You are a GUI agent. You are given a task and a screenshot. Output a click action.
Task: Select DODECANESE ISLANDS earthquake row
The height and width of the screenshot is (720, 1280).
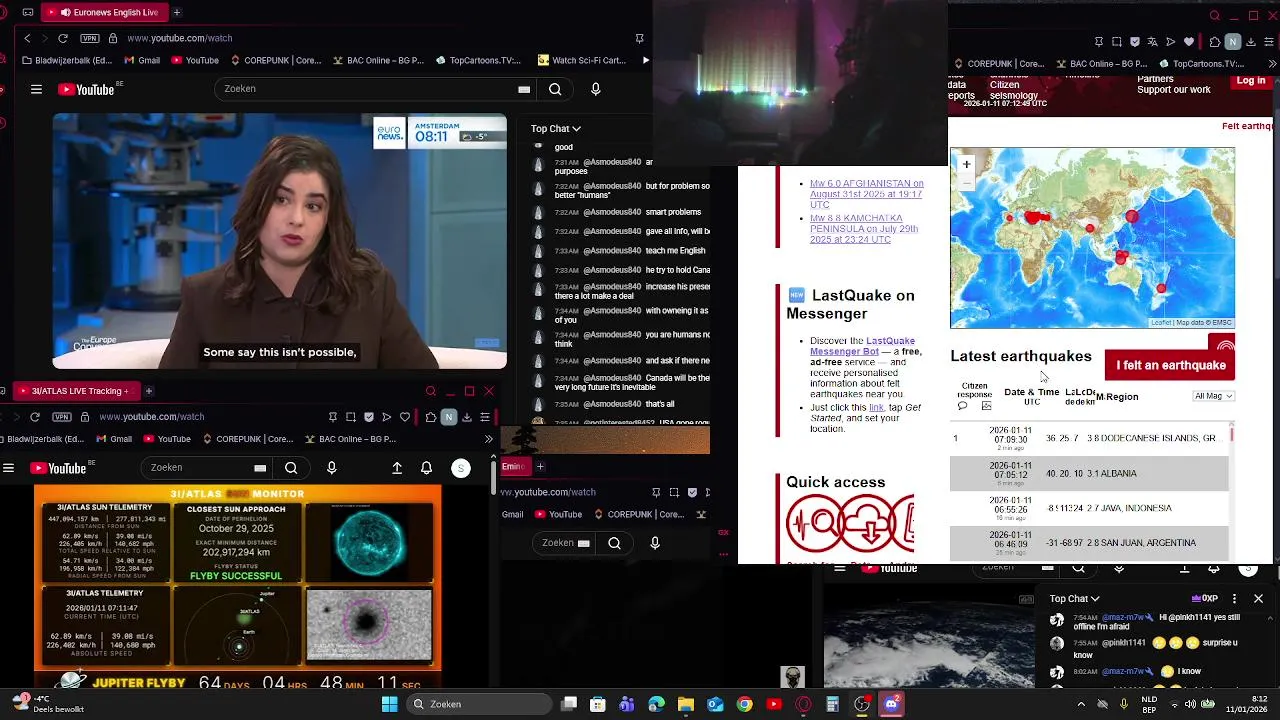[1089, 438]
